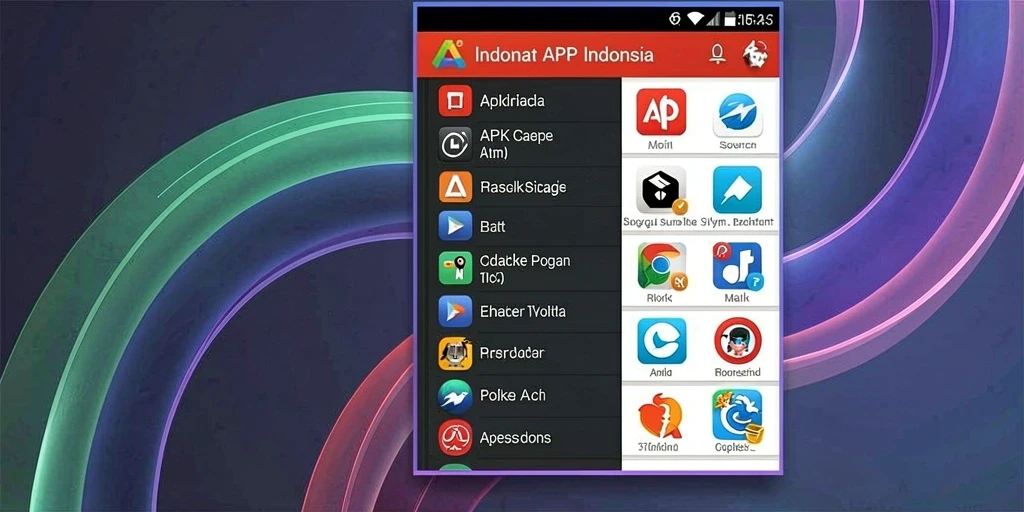Open the light-blue arrow Slym app tile
Viewport: 1024px width, 512px height.
pos(737,189)
